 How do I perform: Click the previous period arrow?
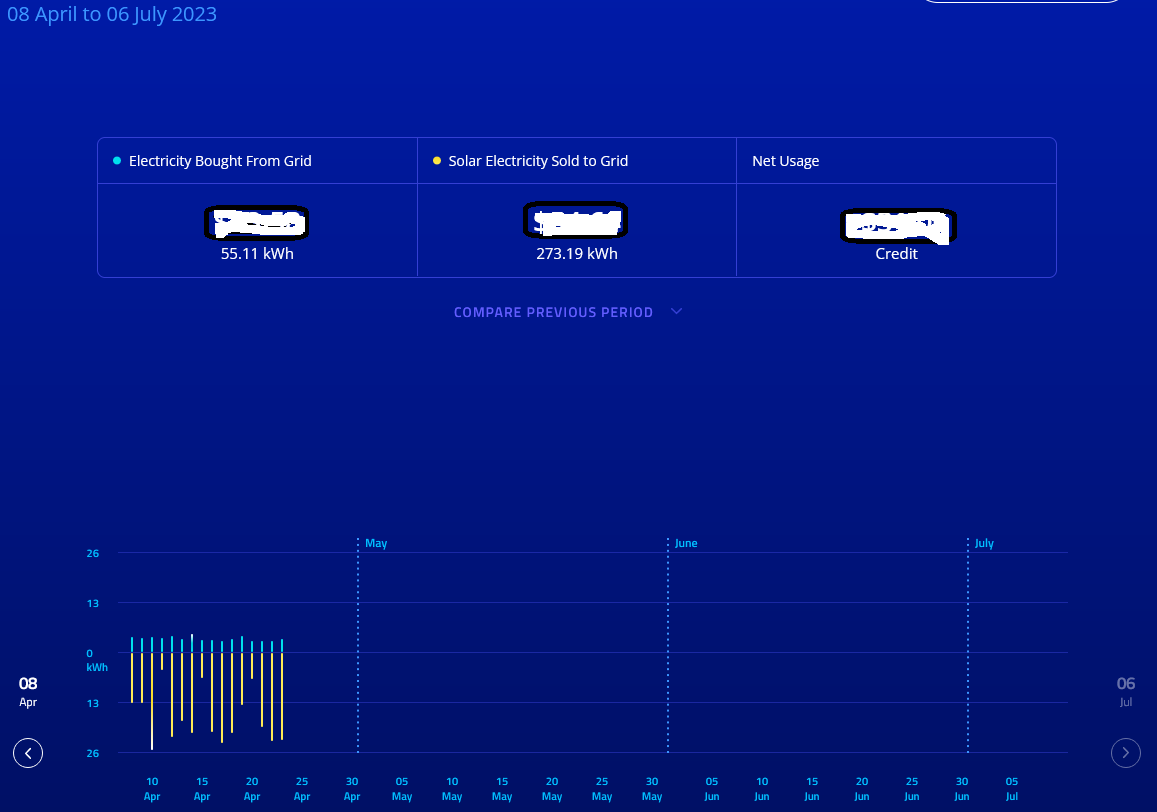(28, 753)
